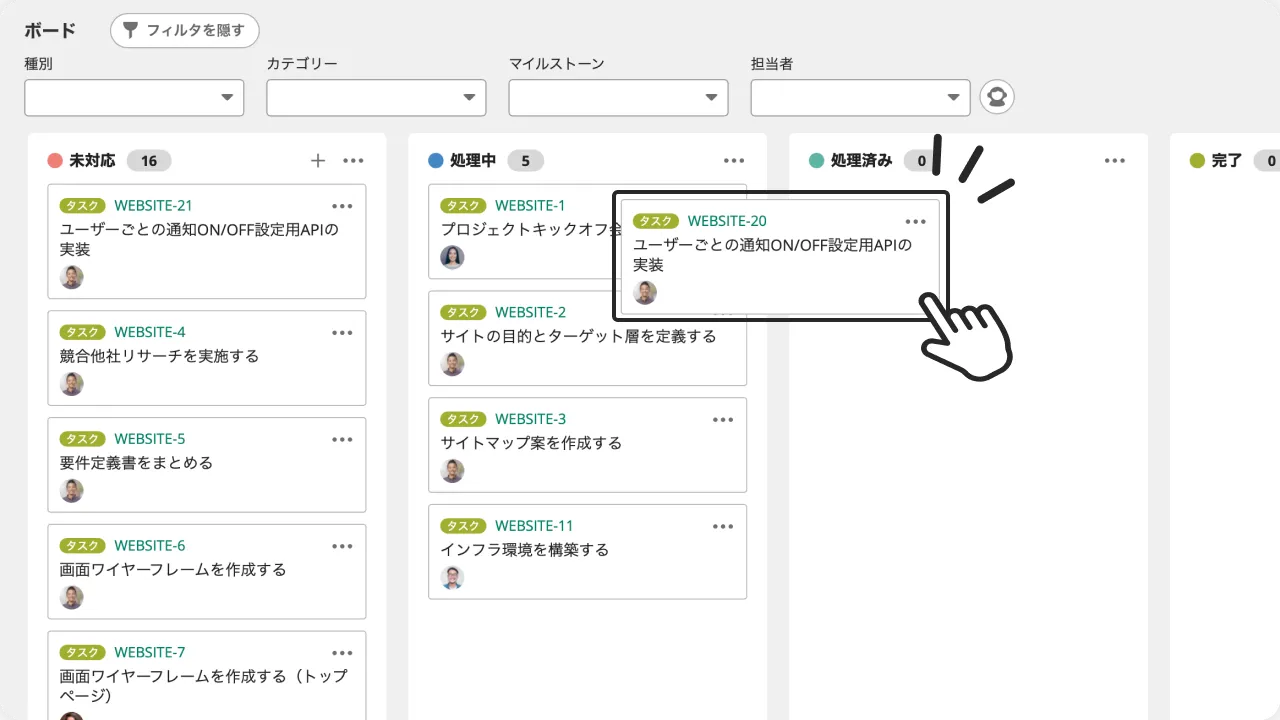The image size is (1280, 720).
Task: Open the WEBSITE-1 issue link
Action: point(530,206)
